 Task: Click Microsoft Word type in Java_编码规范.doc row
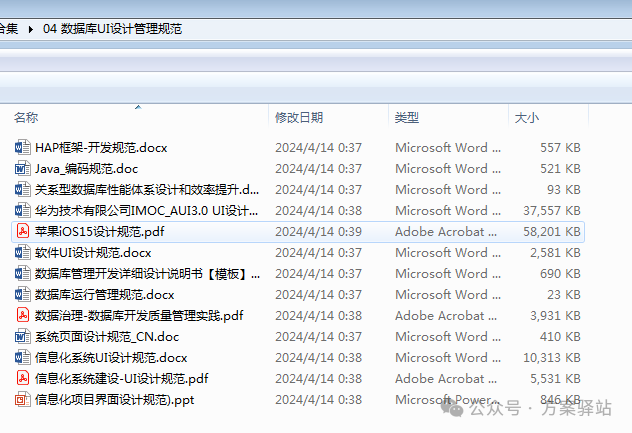click(448, 169)
